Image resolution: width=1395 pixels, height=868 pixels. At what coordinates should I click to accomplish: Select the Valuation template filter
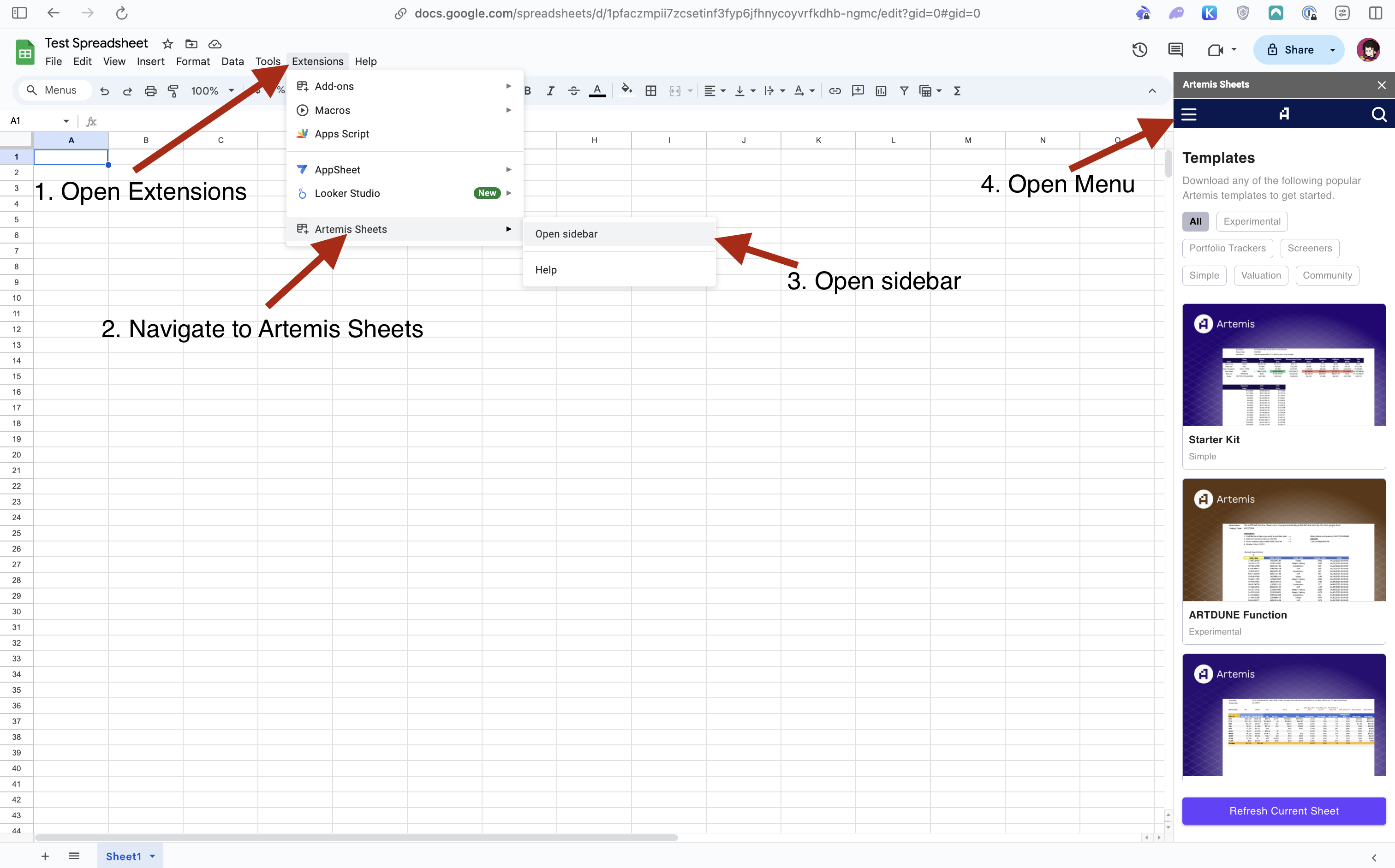tap(1261, 275)
